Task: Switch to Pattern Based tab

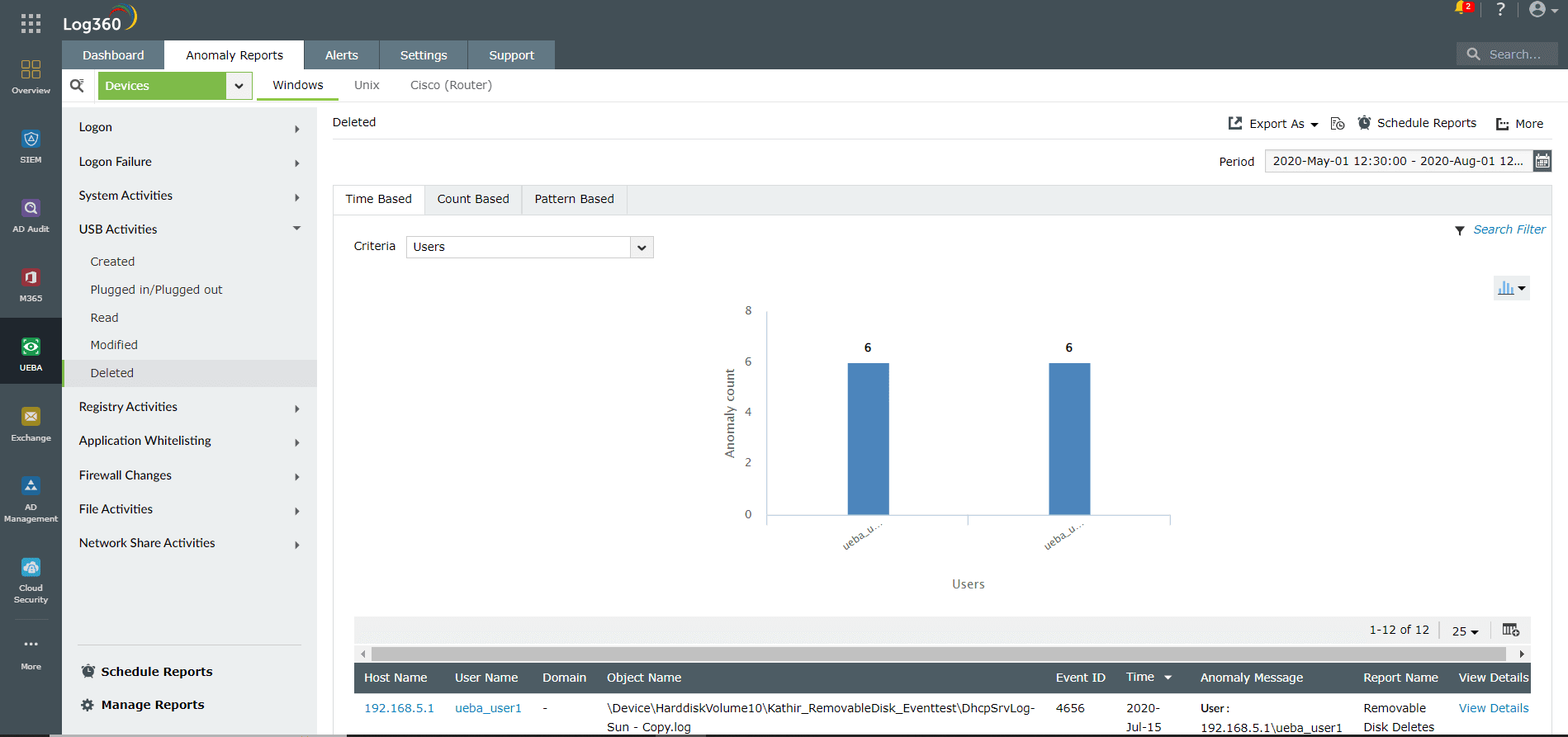Action: coord(575,199)
